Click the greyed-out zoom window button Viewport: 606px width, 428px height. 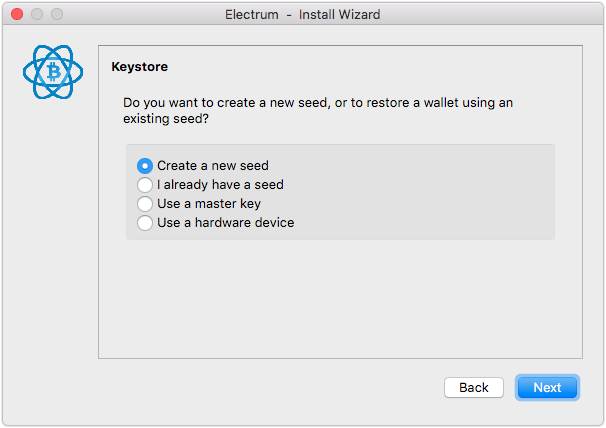57,14
